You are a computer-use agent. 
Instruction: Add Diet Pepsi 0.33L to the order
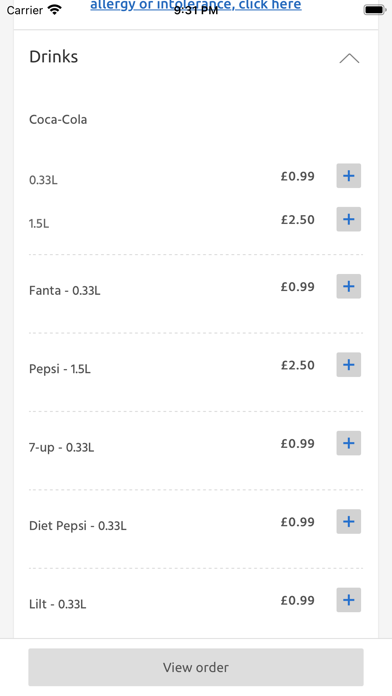tap(348, 522)
